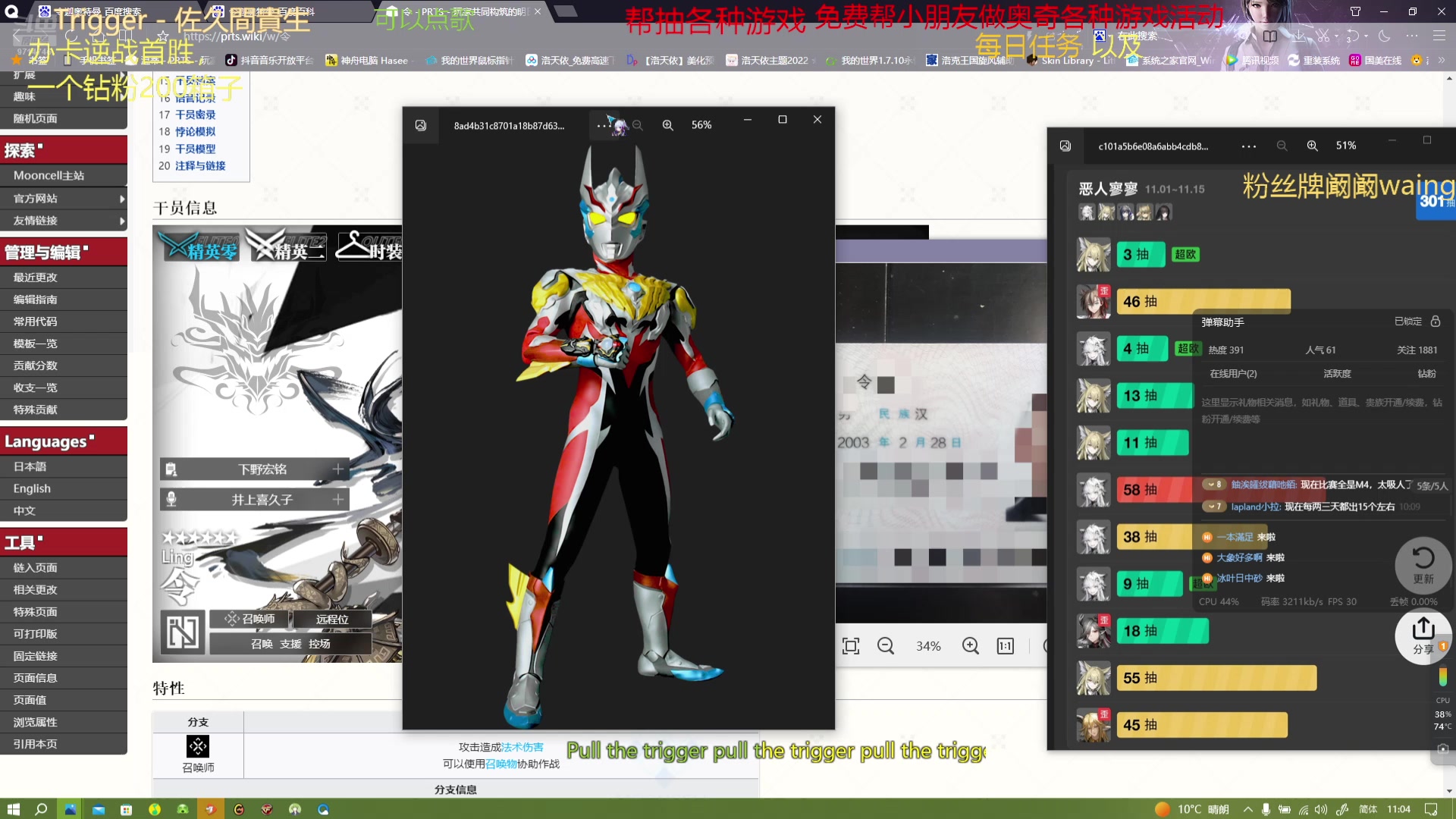Open Skin Library bookmark
This screenshot has height=819, width=1456.
[x=1069, y=61]
